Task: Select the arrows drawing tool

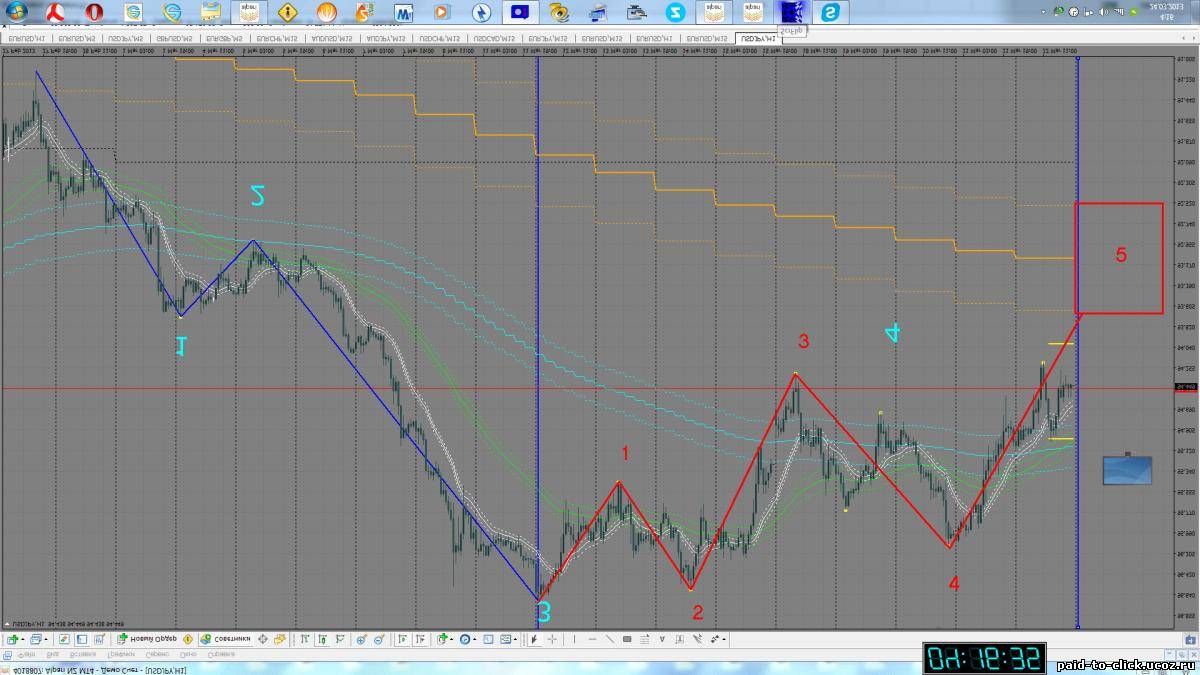Action: (x=714, y=639)
